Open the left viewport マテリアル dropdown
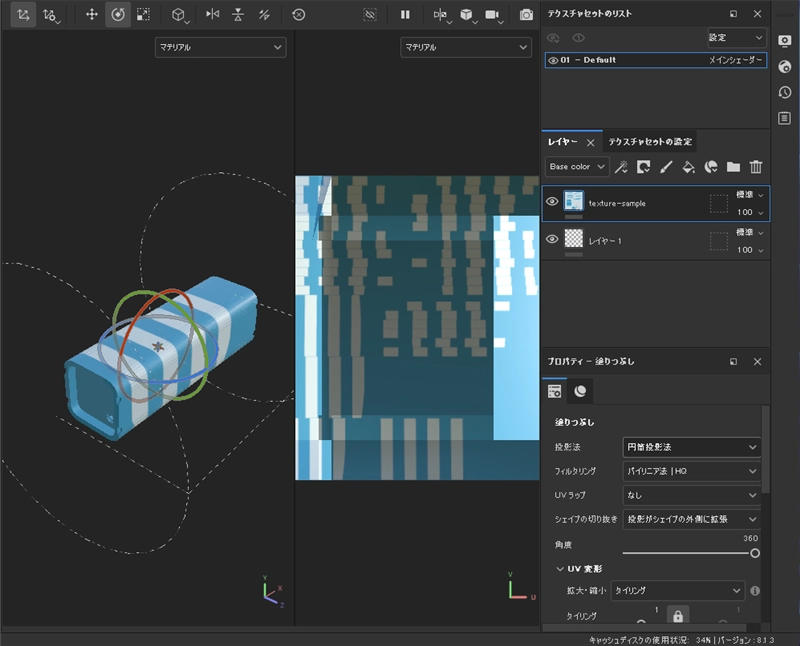 pyautogui.click(x=220, y=47)
